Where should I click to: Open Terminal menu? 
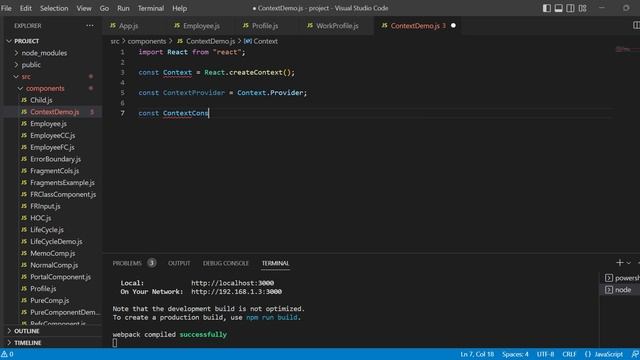coord(151,8)
